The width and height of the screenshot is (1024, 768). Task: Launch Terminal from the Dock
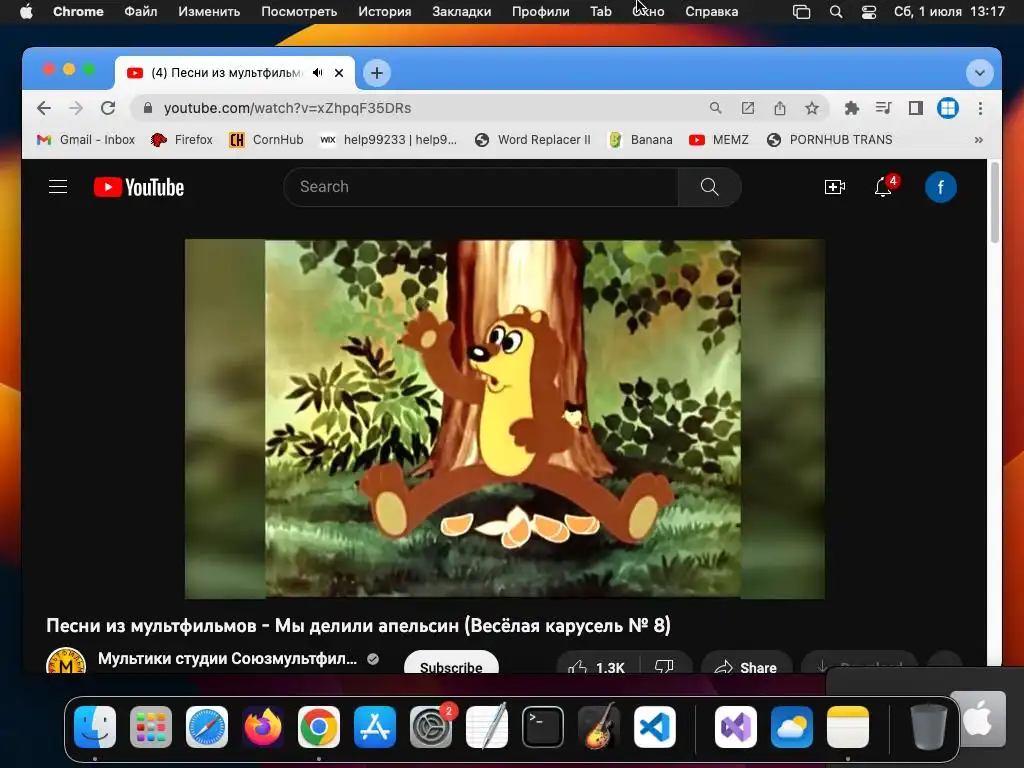coord(543,727)
